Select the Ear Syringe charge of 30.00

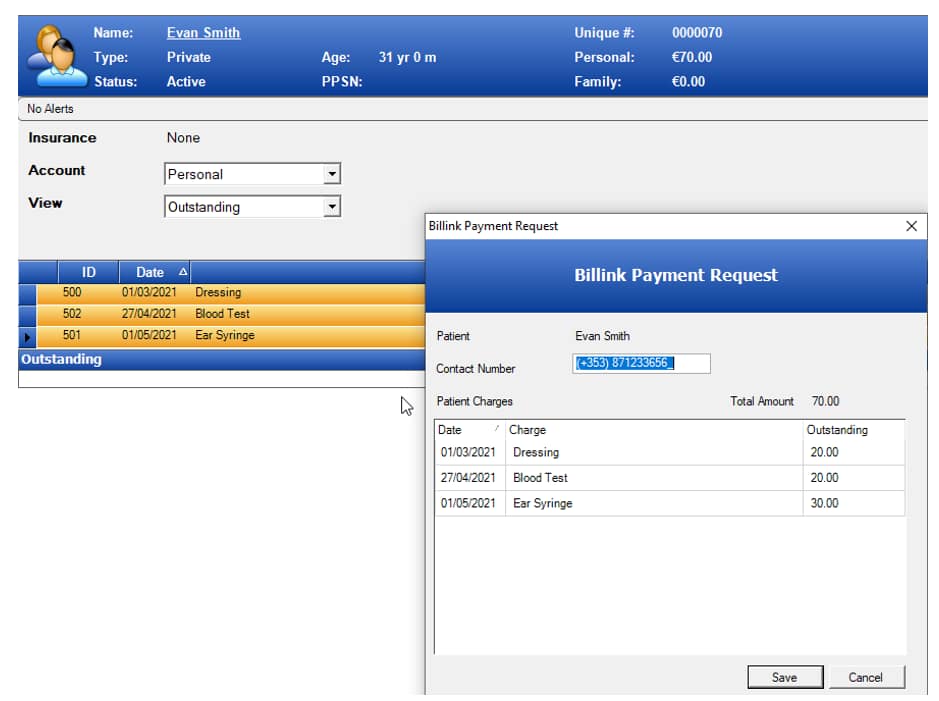650,503
